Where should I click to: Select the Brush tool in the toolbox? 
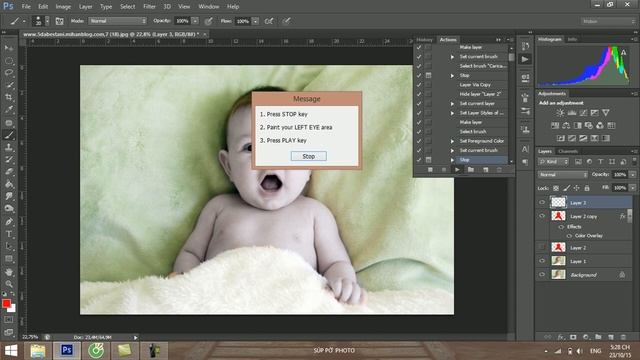[9, 135]
